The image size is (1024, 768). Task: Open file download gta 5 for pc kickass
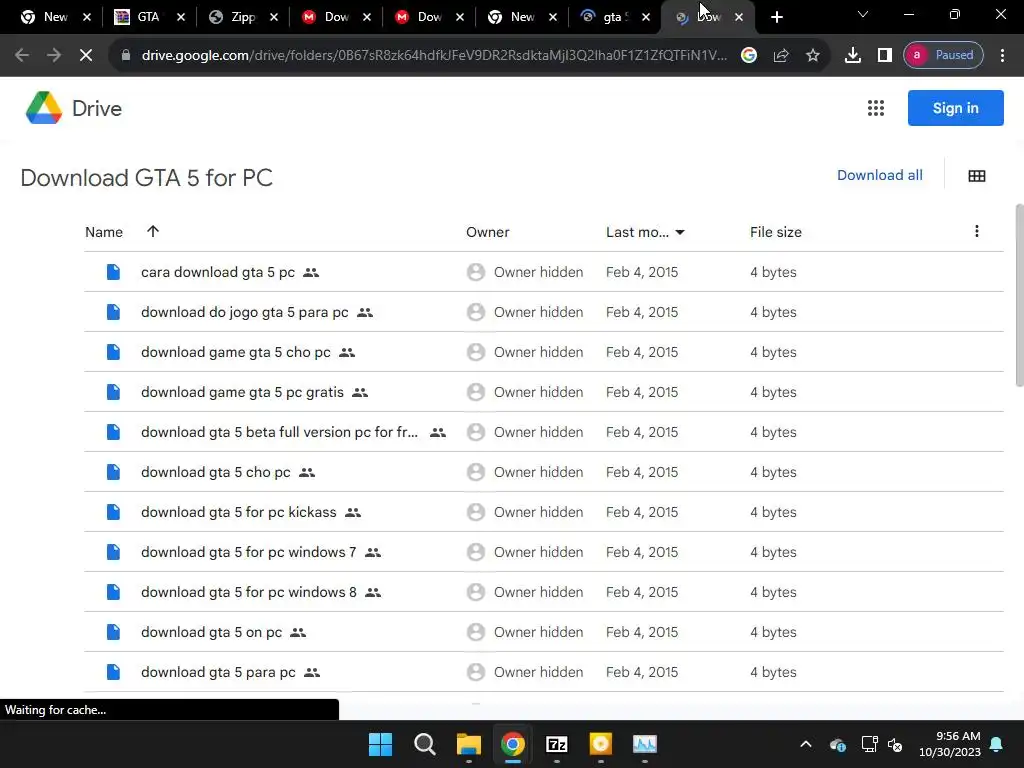pos(238,512)
